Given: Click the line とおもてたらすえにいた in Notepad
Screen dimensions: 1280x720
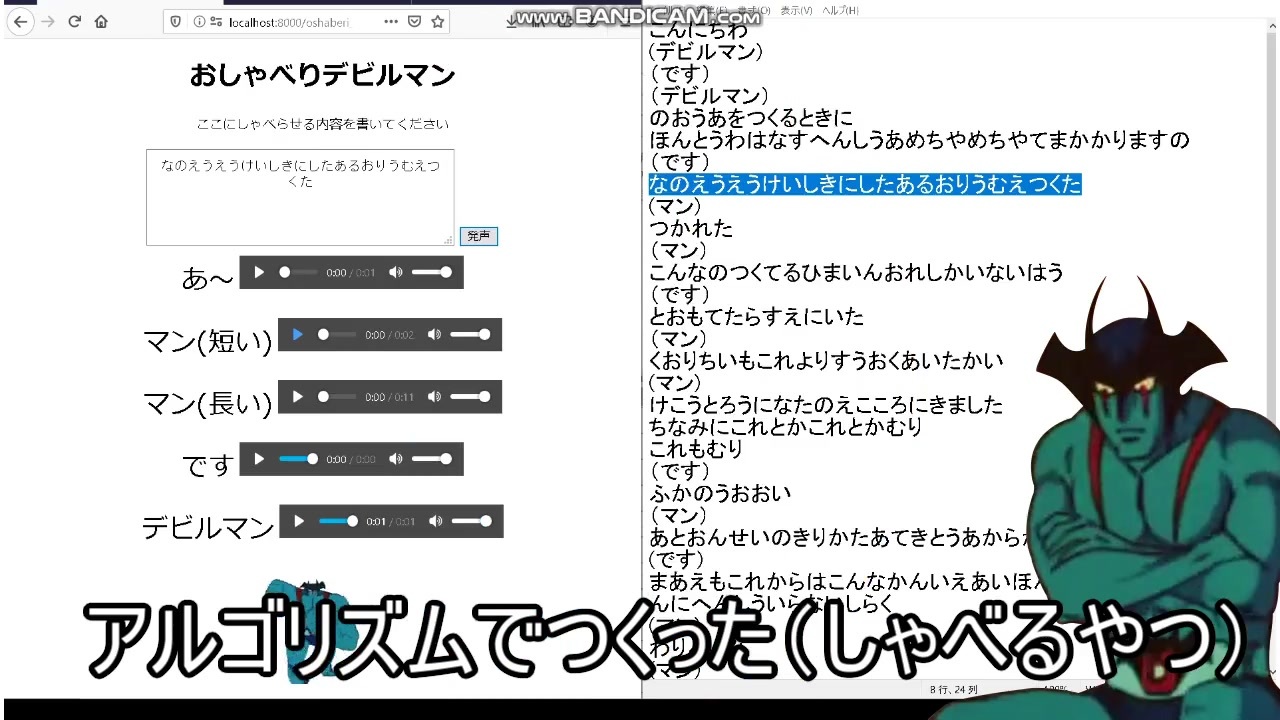Looking at the screenshot, I should [756, 316].
